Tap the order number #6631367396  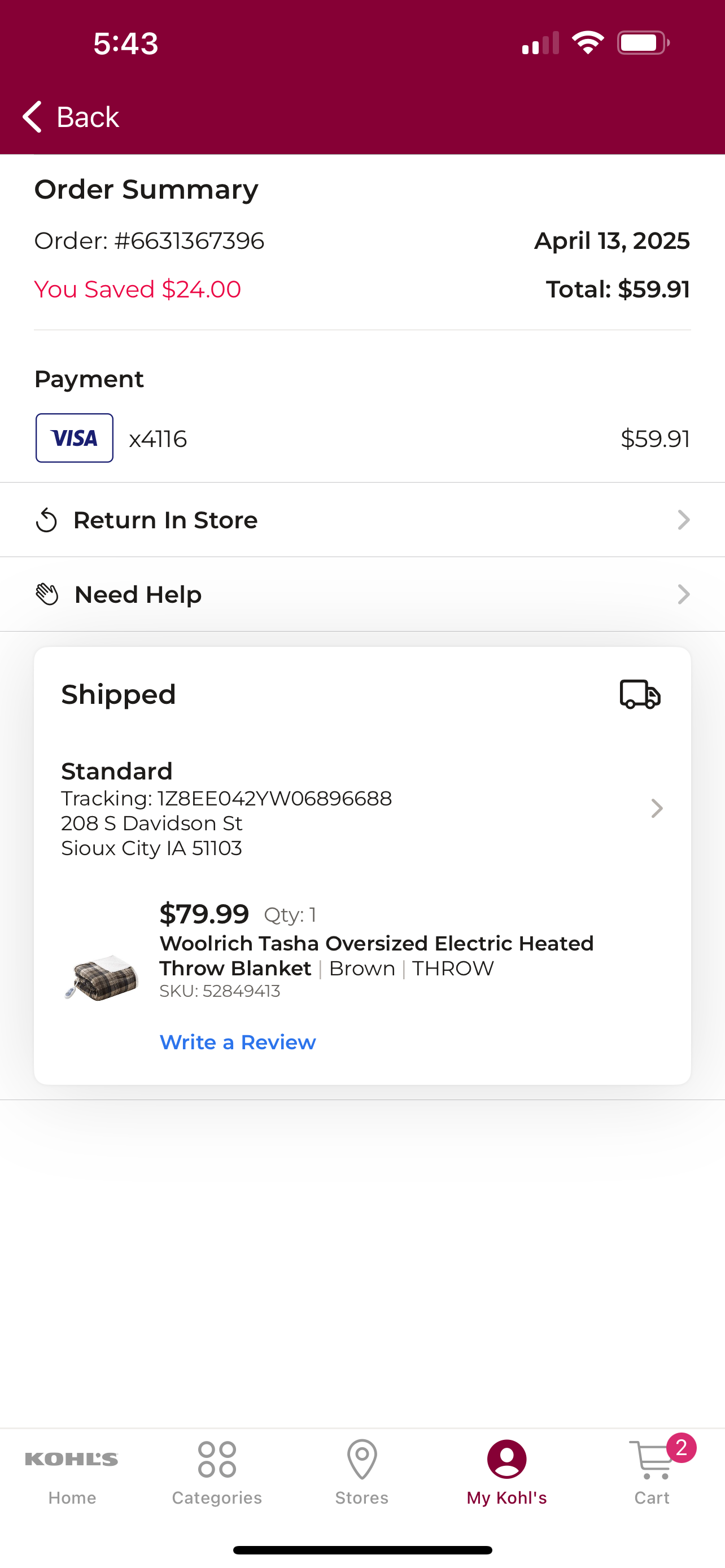point(189,241)
